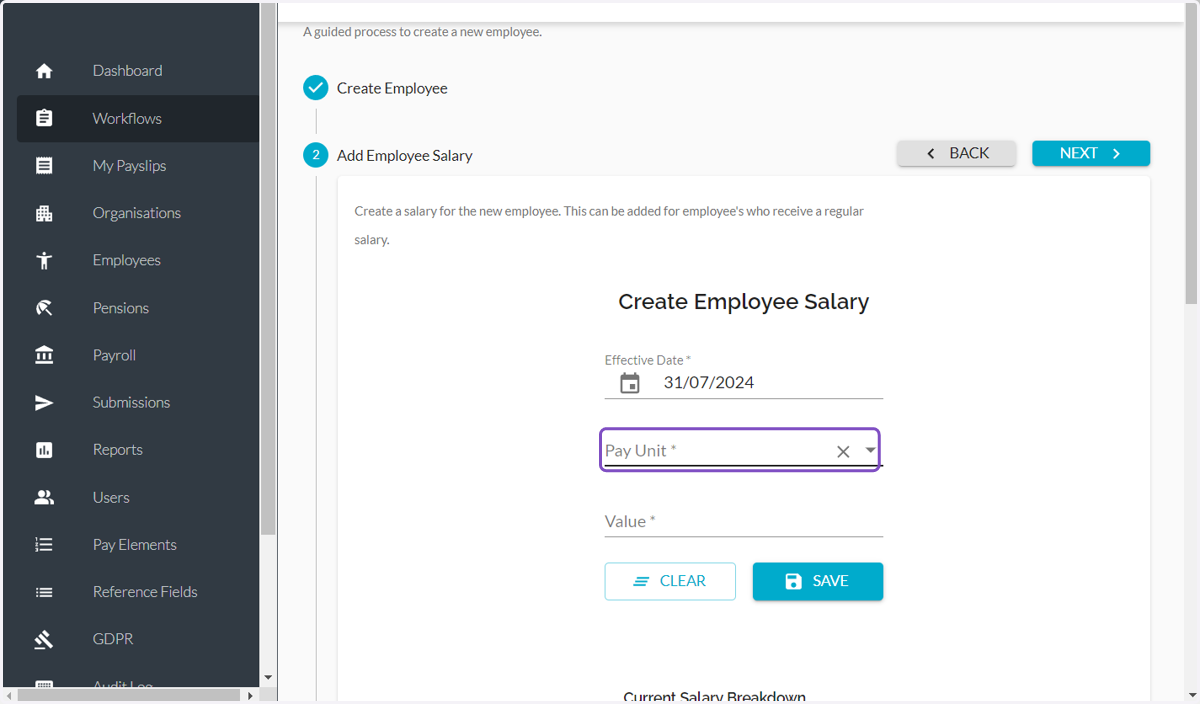
Task: Click the completed Create Employee checkmark icon
Action: pyautogui.click(x=316, y=88)
